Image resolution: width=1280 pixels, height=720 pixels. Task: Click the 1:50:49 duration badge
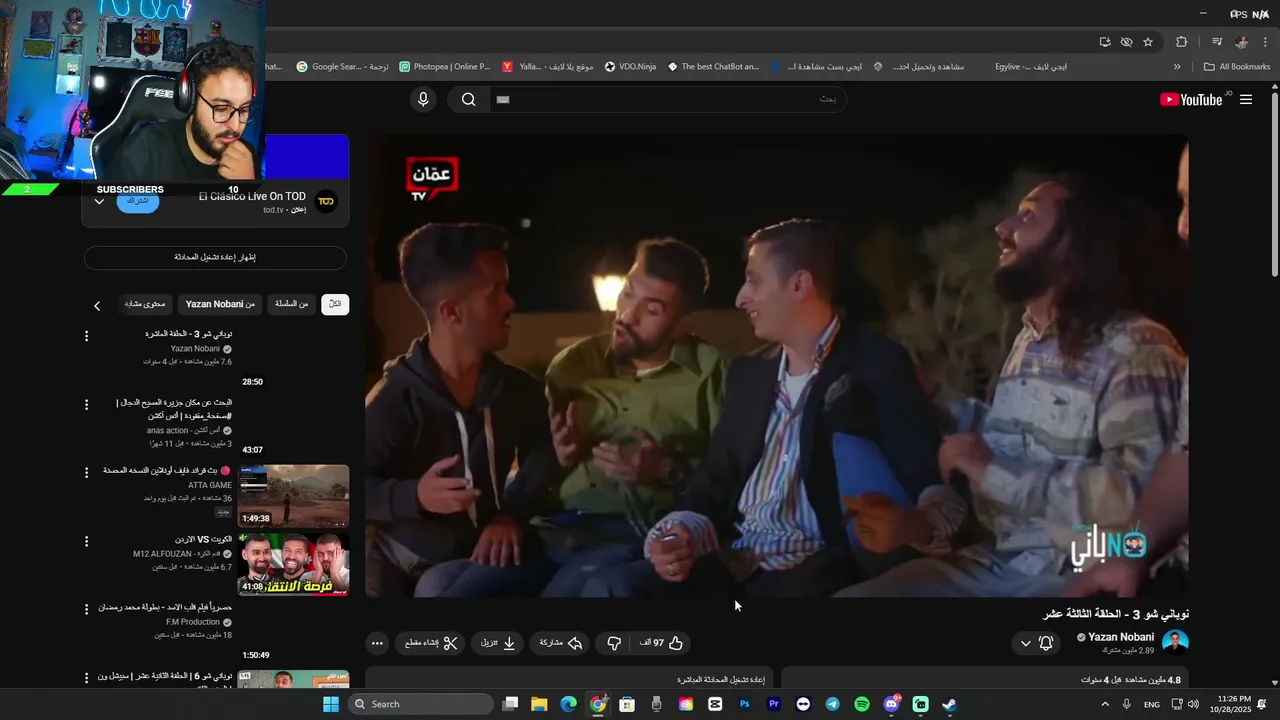click(x=256, y=655)
